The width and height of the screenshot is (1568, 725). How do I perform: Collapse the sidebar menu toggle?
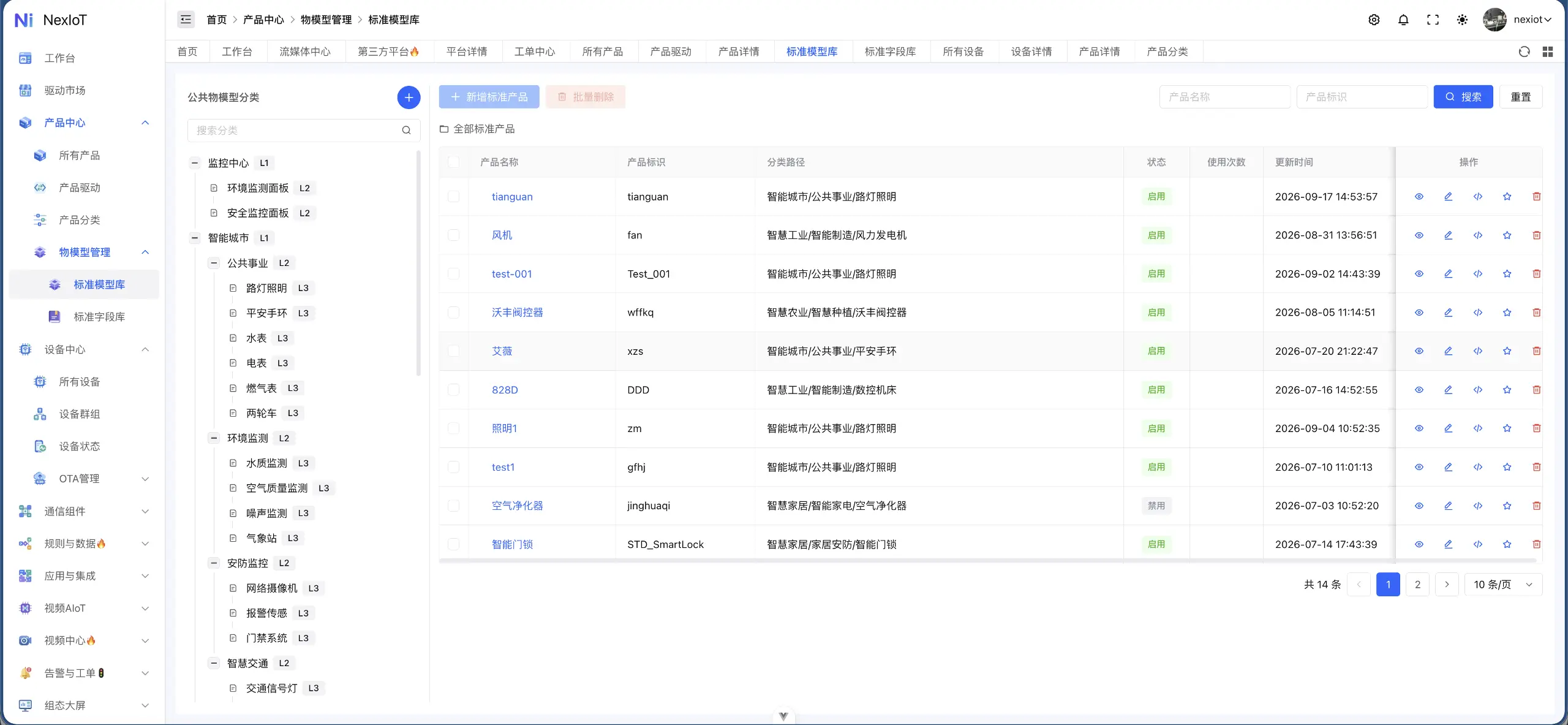tap(186, 20)
